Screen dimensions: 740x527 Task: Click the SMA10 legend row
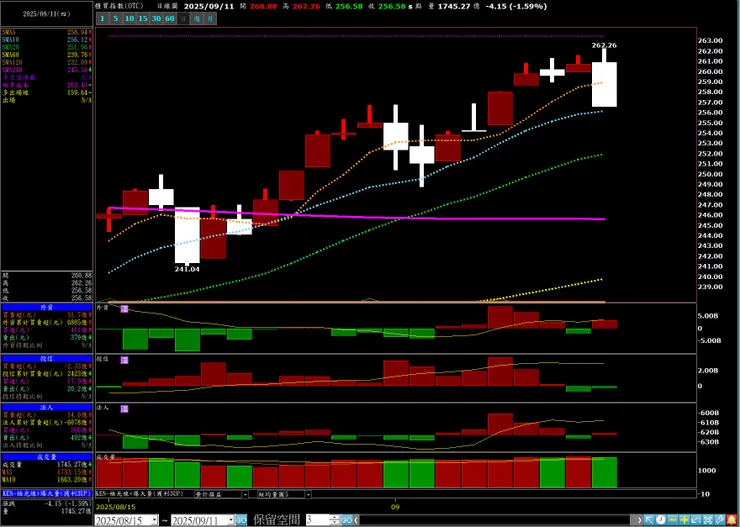click(47, 40)
